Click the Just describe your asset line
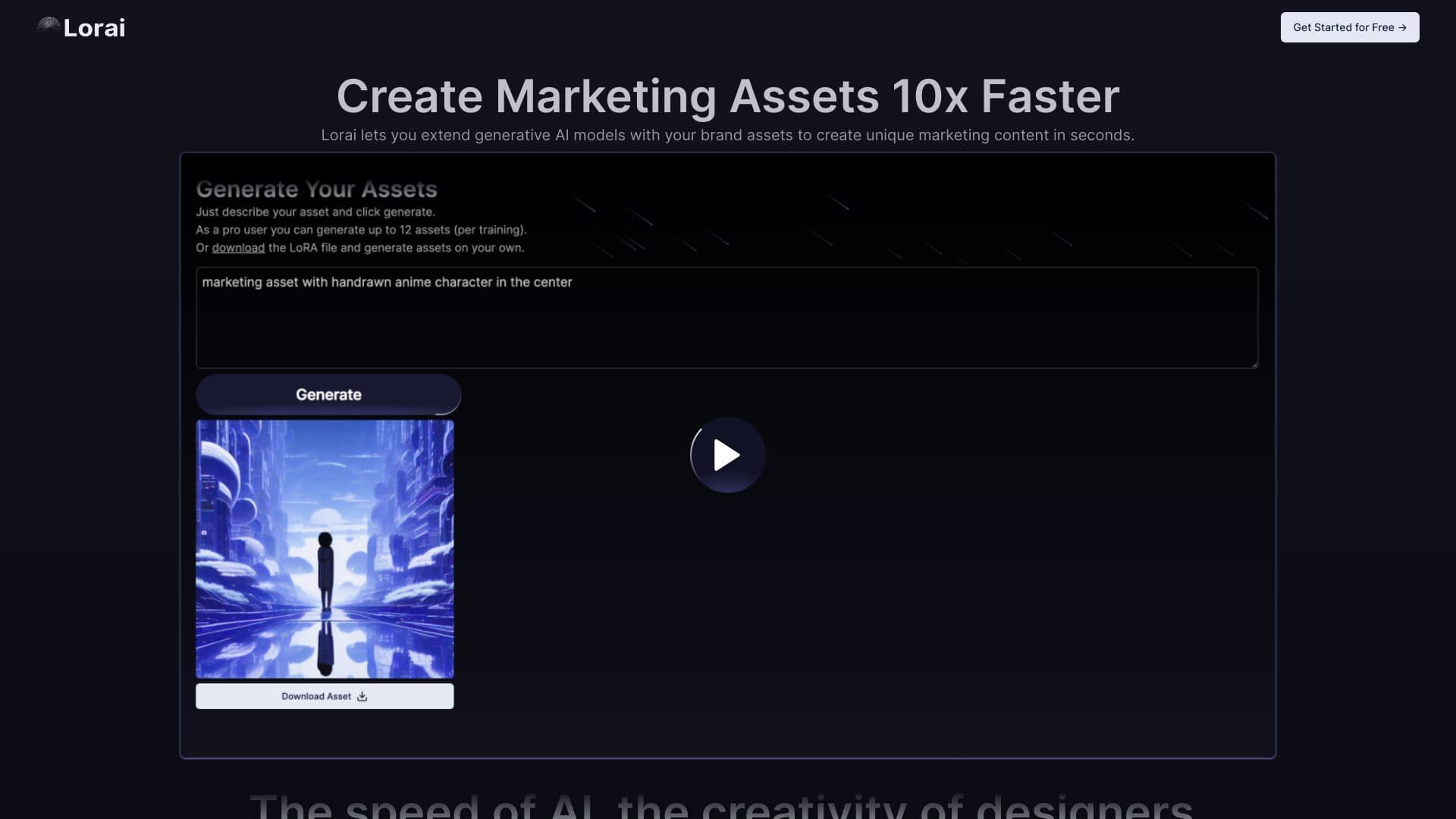 point(315,212)
